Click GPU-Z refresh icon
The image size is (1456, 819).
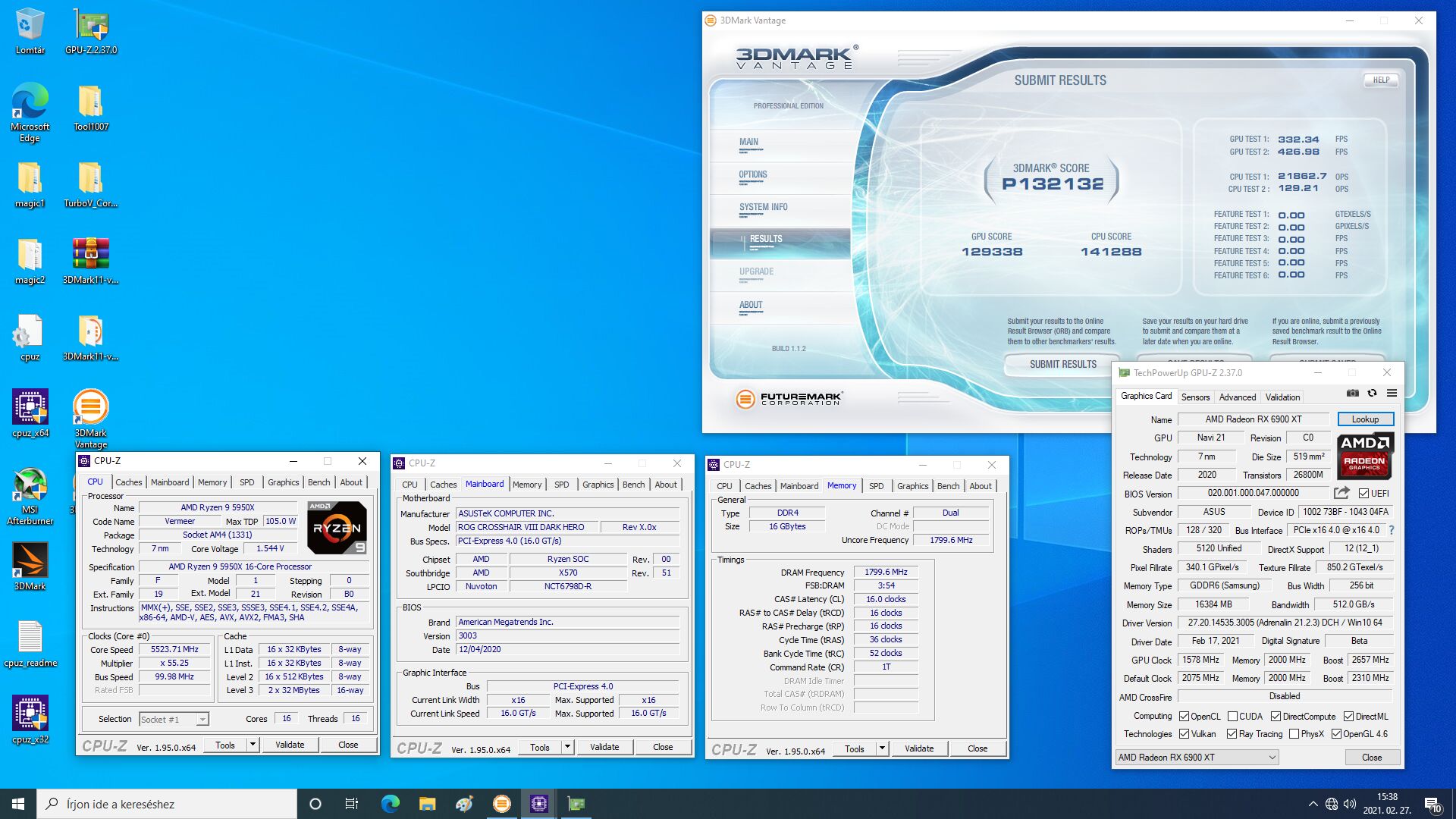pyautogui.click(x=1372, y=393)
